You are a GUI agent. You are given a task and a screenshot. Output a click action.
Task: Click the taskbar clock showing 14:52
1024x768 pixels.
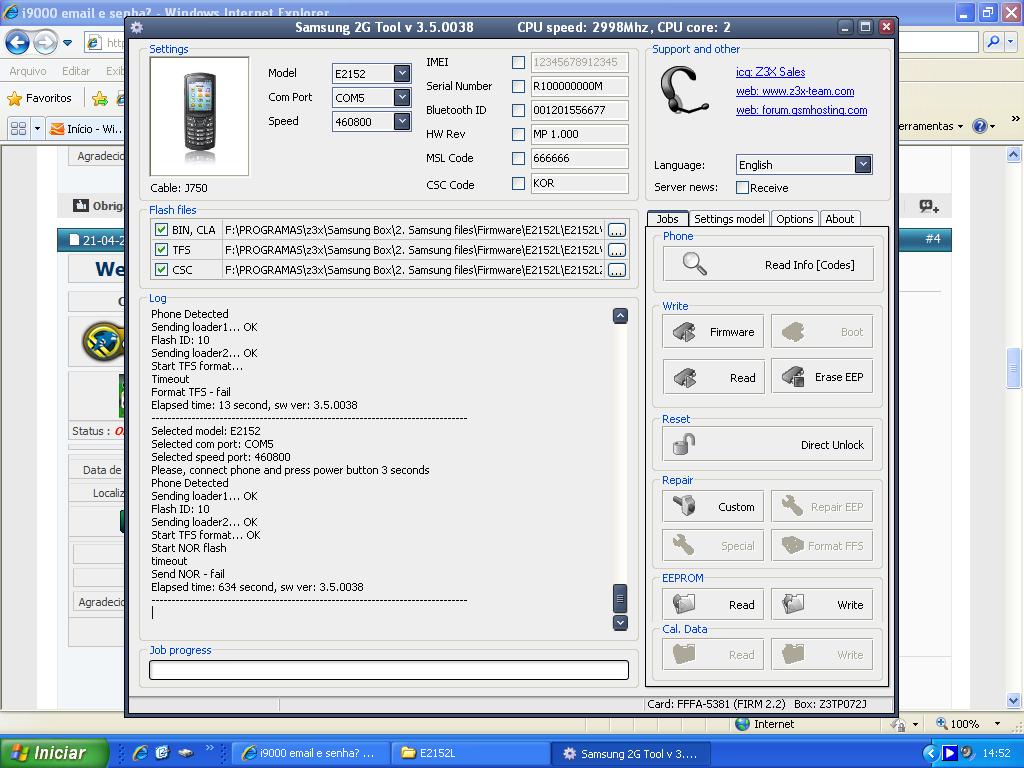tap(996, 753)
